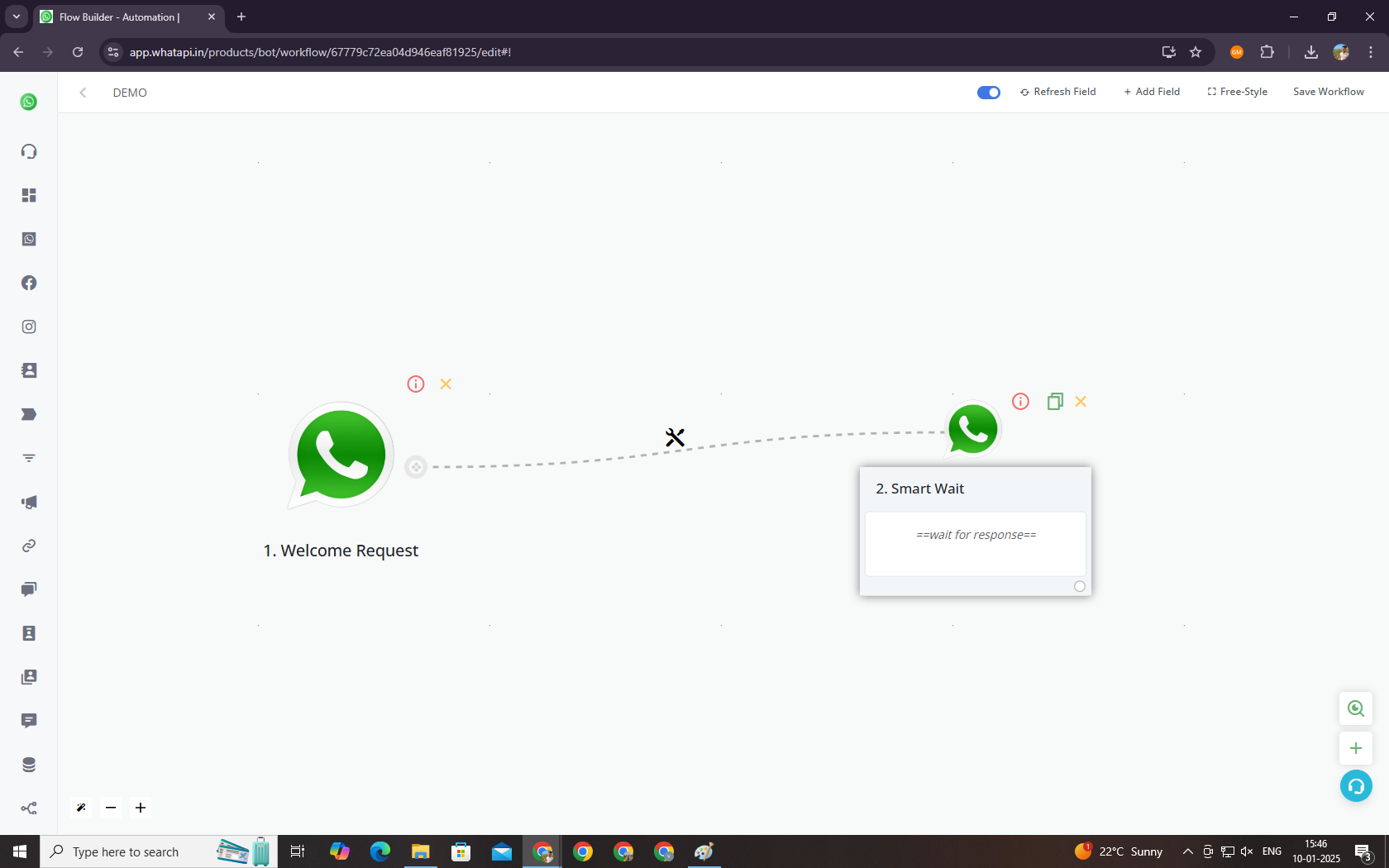This screenshot has width=1389, height=868.
Task: Add a new node with green plus
Action: coord(1356,748)
